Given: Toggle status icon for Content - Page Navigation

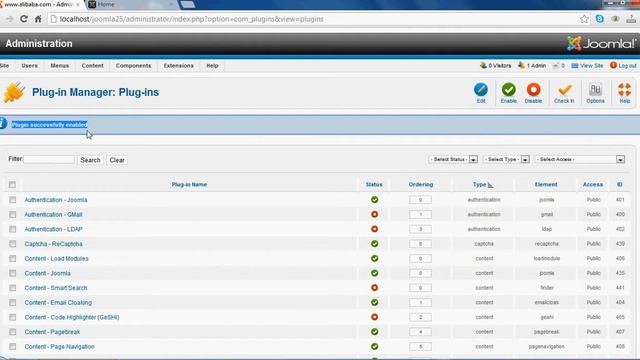Looking at the screenshot, I should (x=374, y=347).
